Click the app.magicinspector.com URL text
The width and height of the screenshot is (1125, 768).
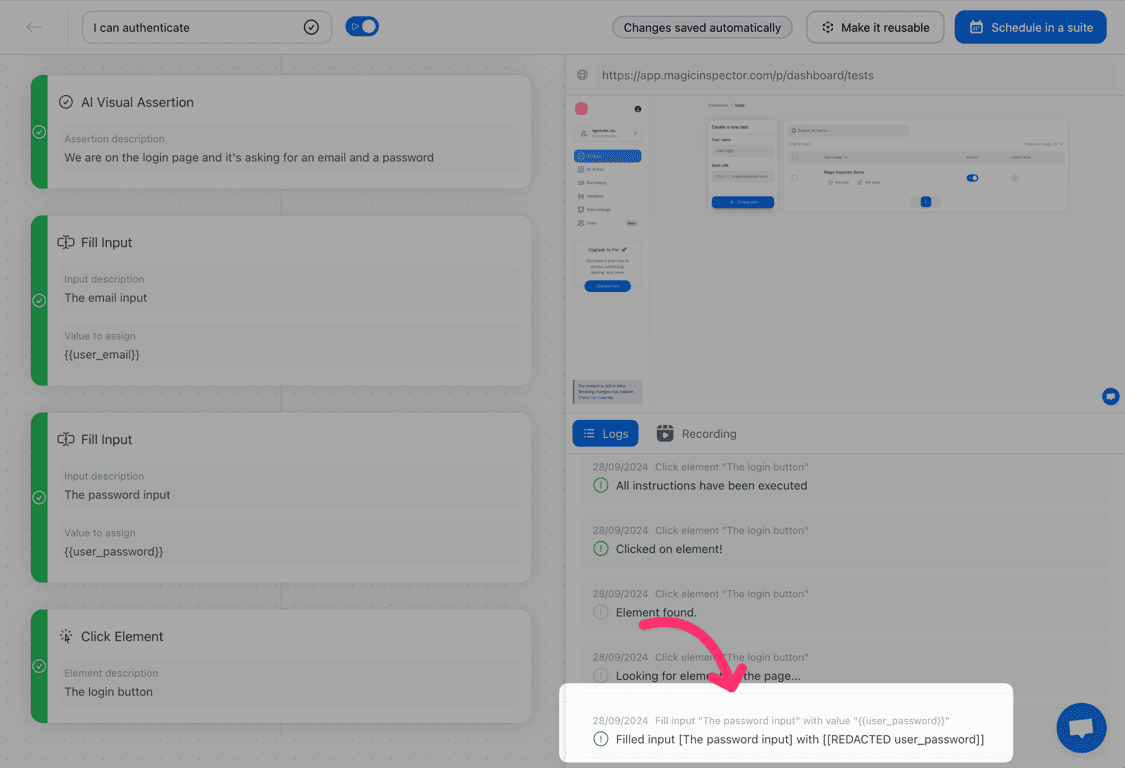[x=738, y=75]
